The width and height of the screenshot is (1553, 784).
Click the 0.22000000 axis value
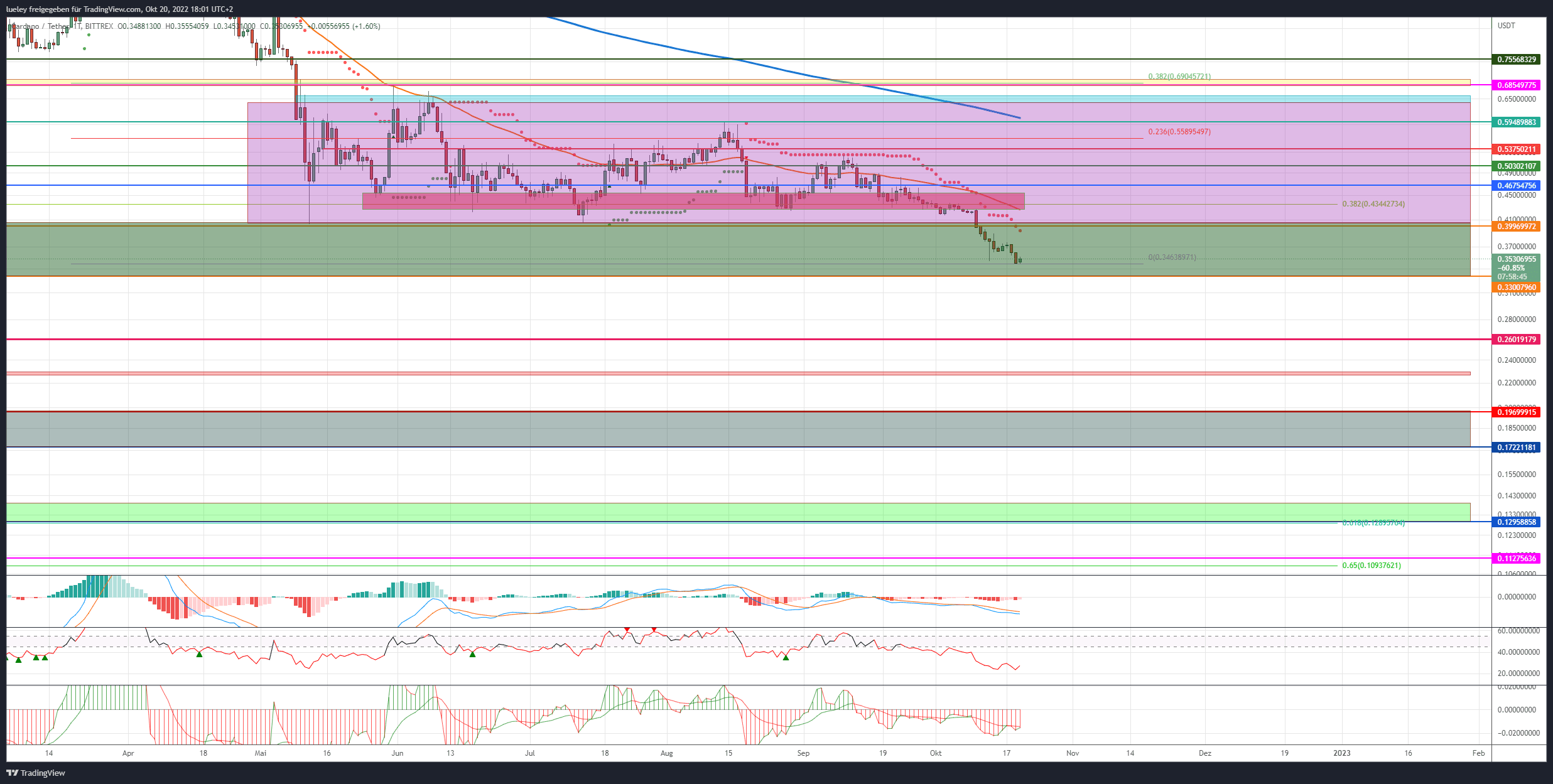pyautogui.click(x=1517, y=383)
